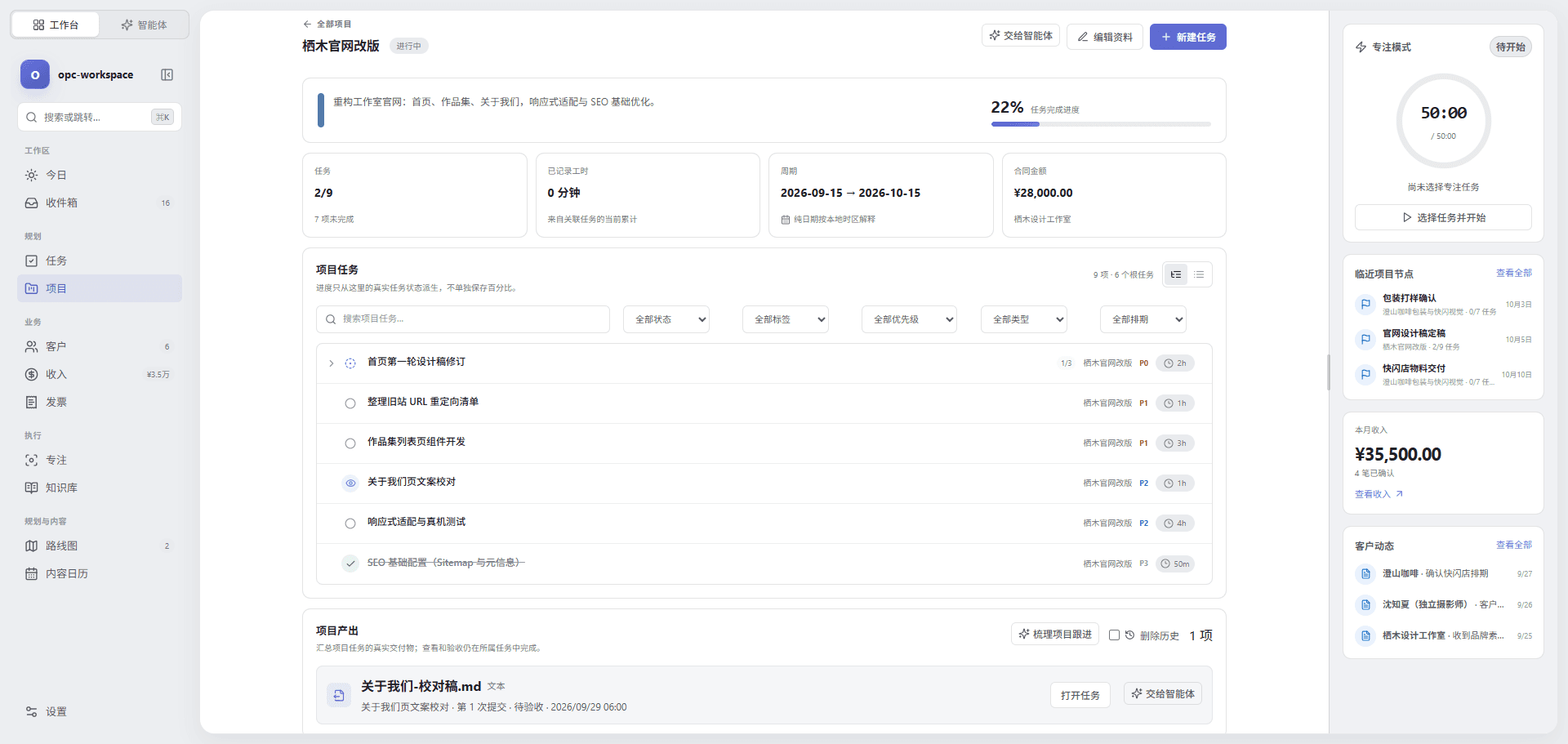
Task: Expand 首页第一轮设计稿修订 subtasks
Action: tap(331, 363)
